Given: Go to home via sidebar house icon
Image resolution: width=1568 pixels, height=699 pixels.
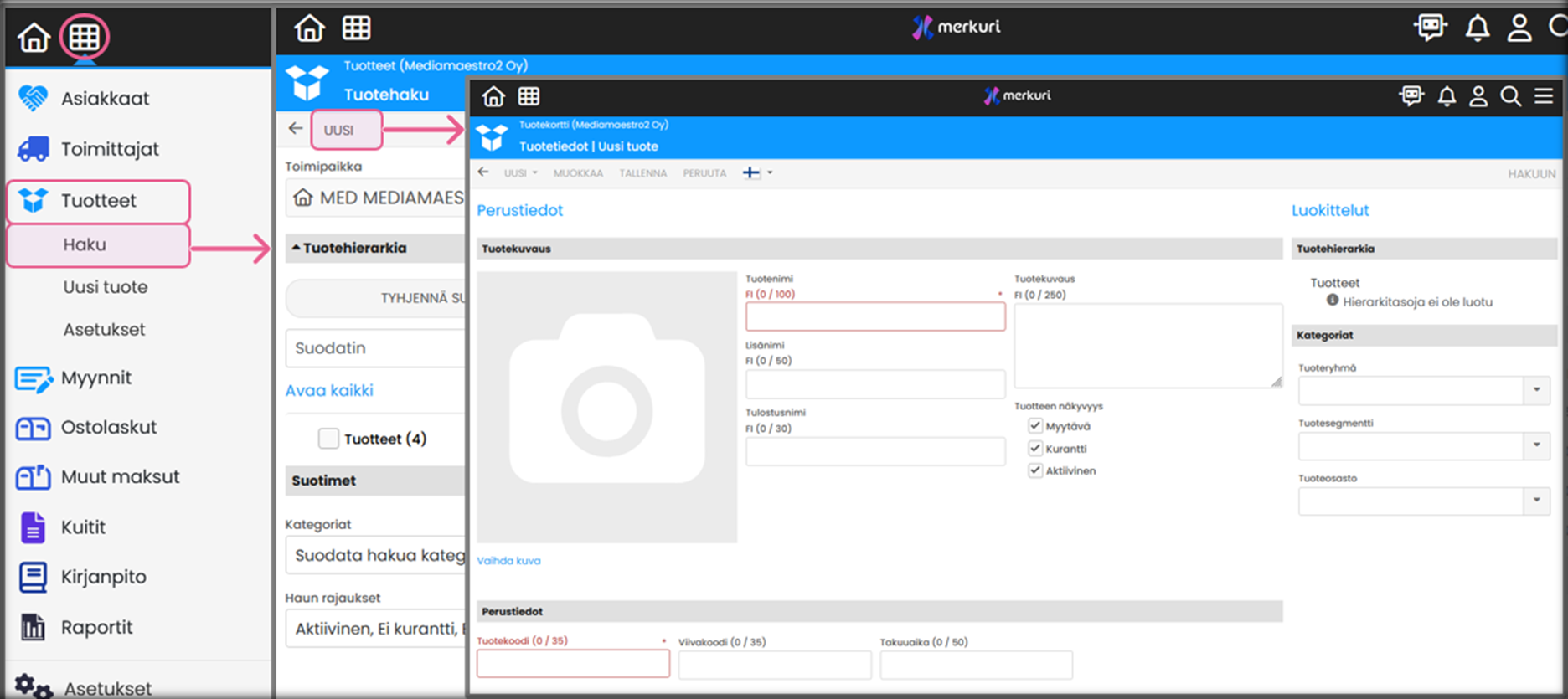Looking at the screenshot, I should (x=34, y=38).
